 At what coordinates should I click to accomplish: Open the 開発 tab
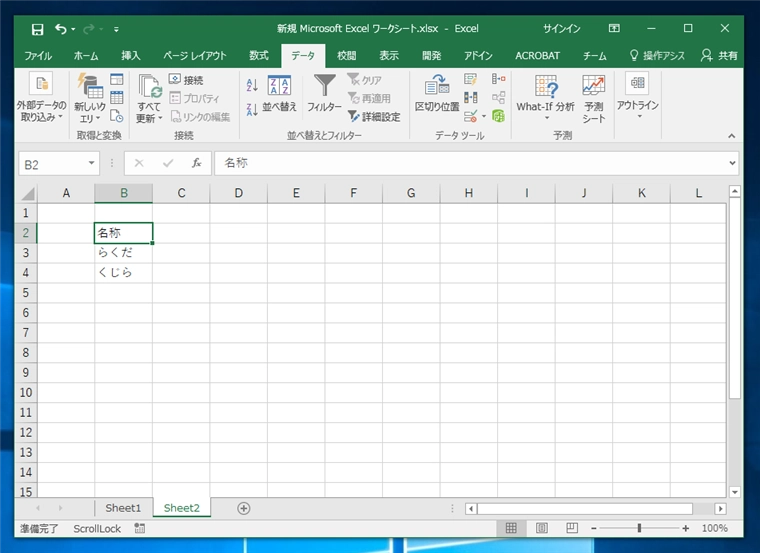[431, 56]
